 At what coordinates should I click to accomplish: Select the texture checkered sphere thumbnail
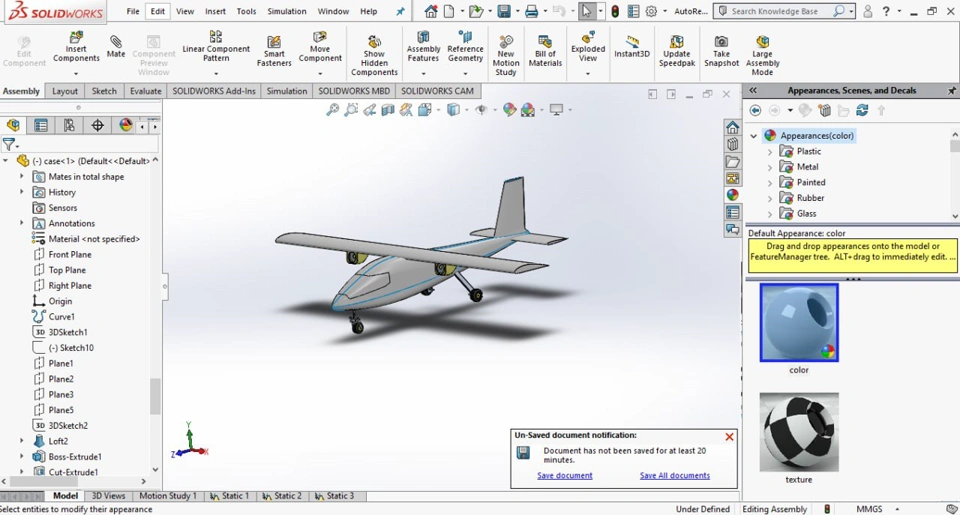click(799, 432)
